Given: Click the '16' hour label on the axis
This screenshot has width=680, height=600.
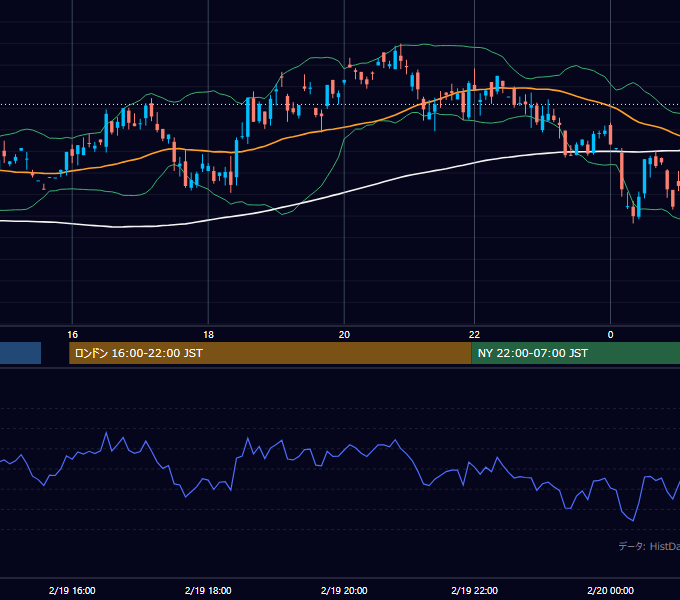Looking at the screenshot, I should (72, 335).
